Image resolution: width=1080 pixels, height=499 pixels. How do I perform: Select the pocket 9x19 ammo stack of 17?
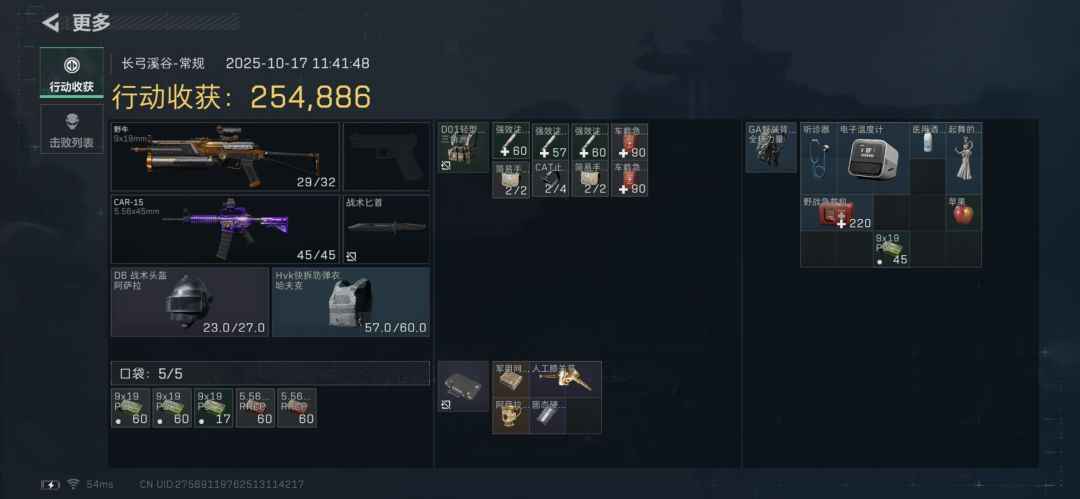click(214, 408)
